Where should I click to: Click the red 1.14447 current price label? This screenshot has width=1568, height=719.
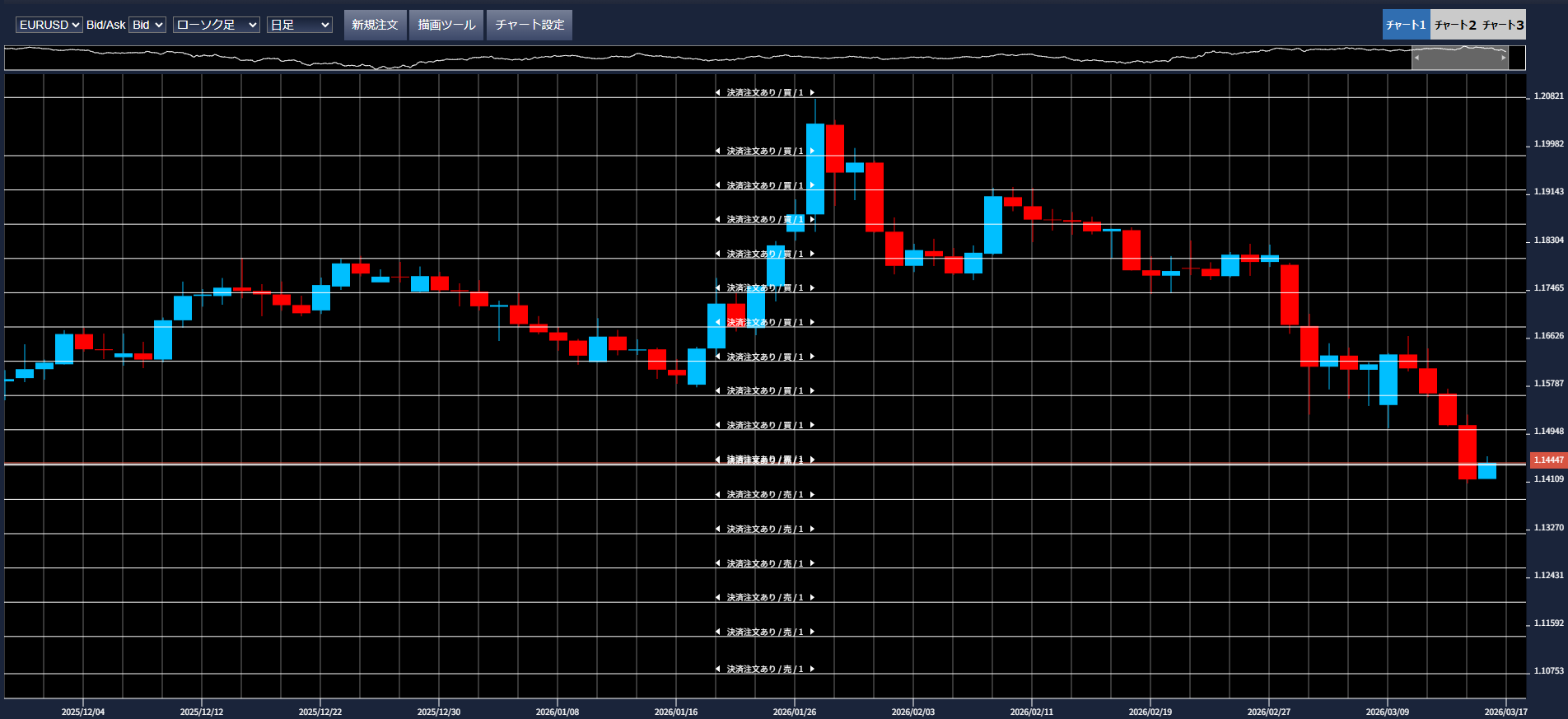coord(1548,460)
